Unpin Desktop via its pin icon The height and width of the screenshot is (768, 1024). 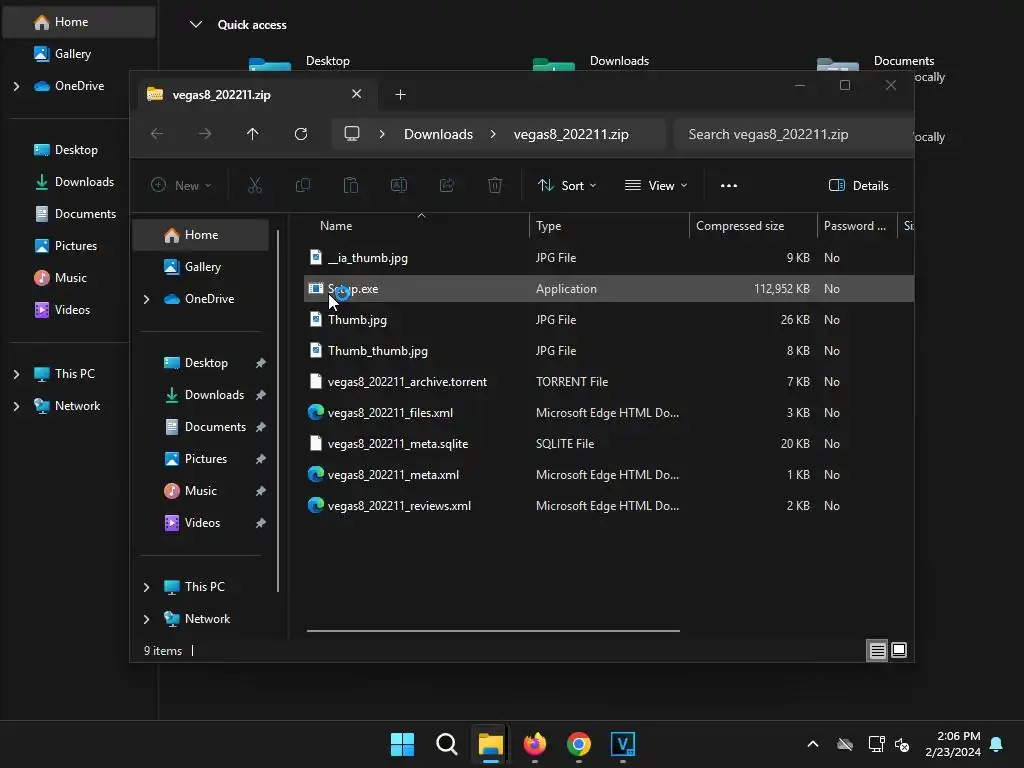261,363
